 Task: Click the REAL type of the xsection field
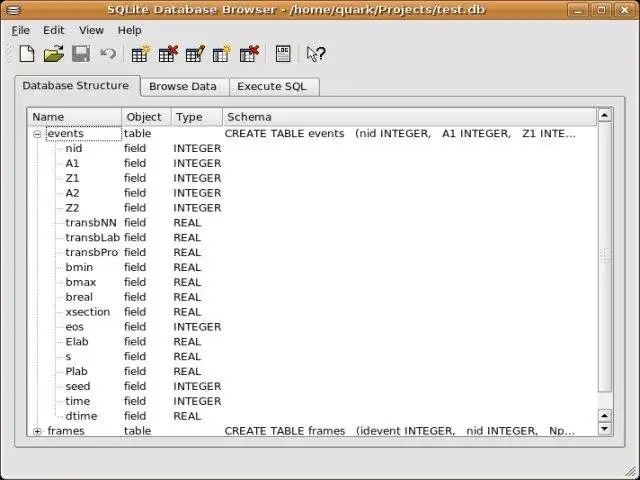187,312
